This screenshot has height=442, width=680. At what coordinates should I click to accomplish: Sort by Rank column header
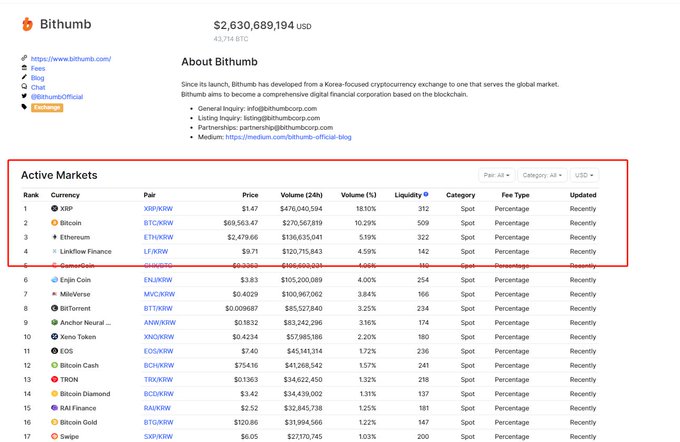pyautogui.click(x=31, y=195)
